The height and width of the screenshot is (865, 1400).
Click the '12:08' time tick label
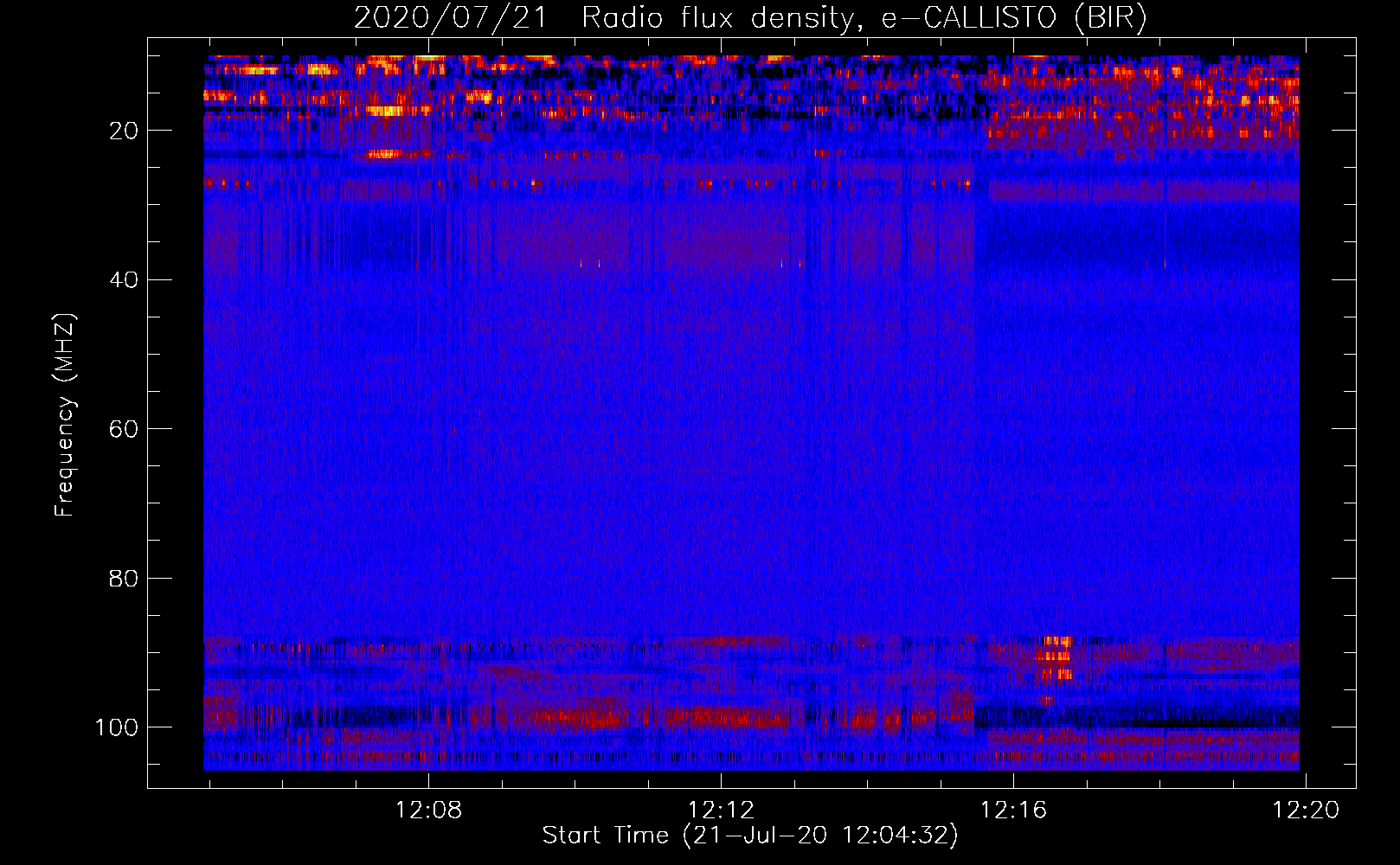click(428, 811)
